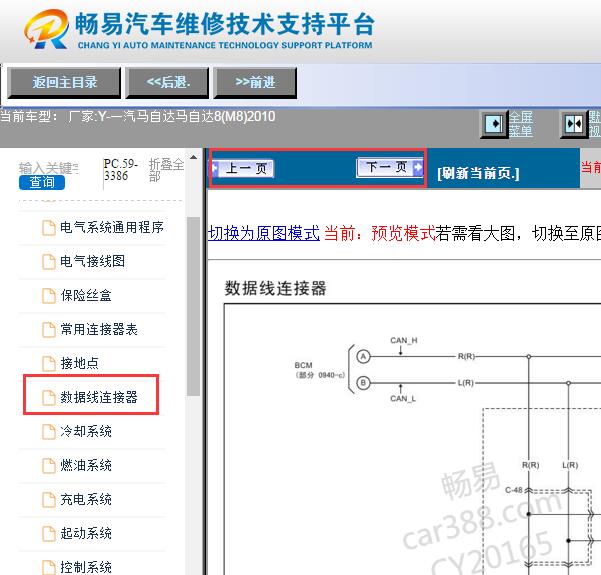Open the 全屏菜单 link
This screenshot has width=601, height=575.
[x=521, y=124]
